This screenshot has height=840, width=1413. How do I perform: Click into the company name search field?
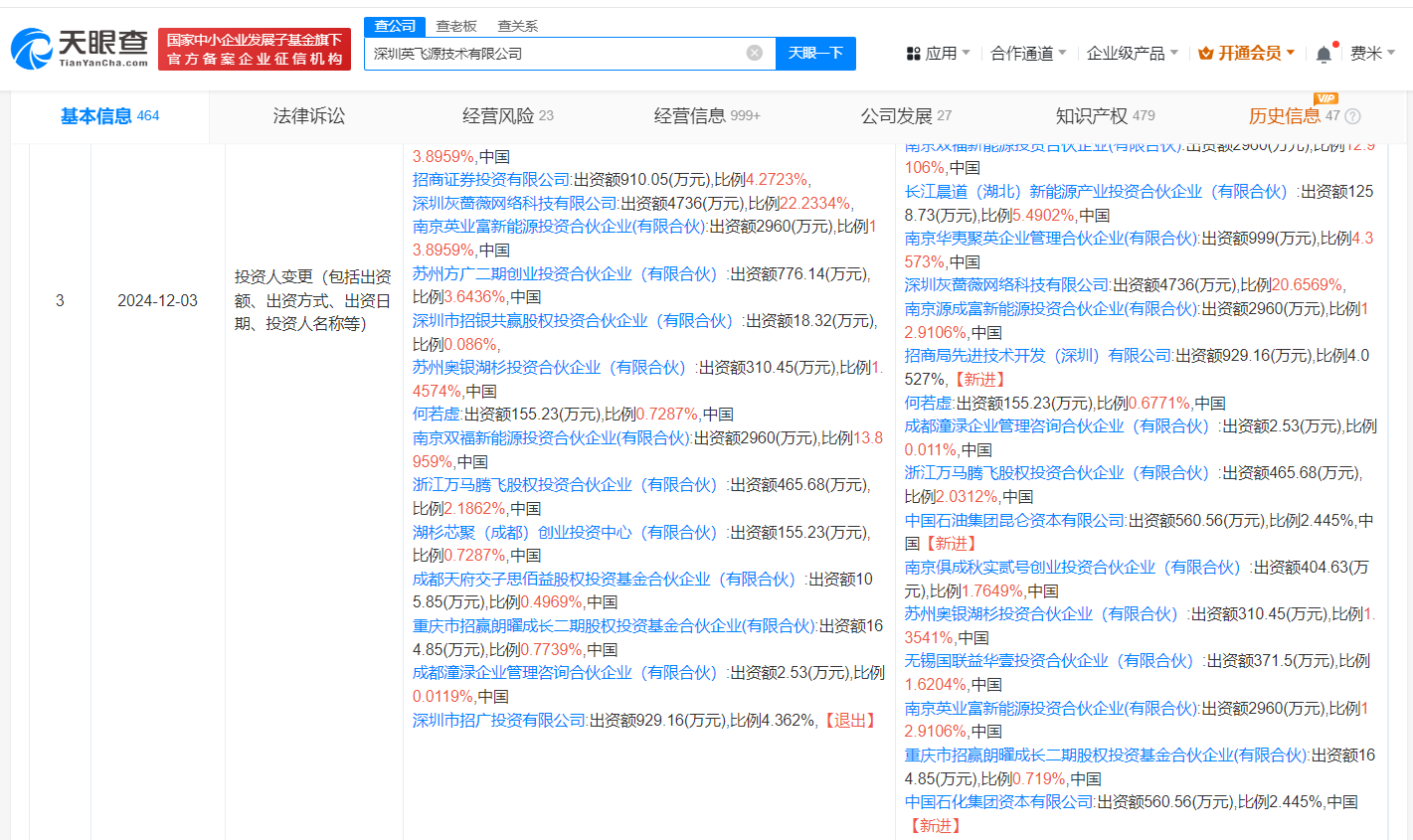point(552,54)
